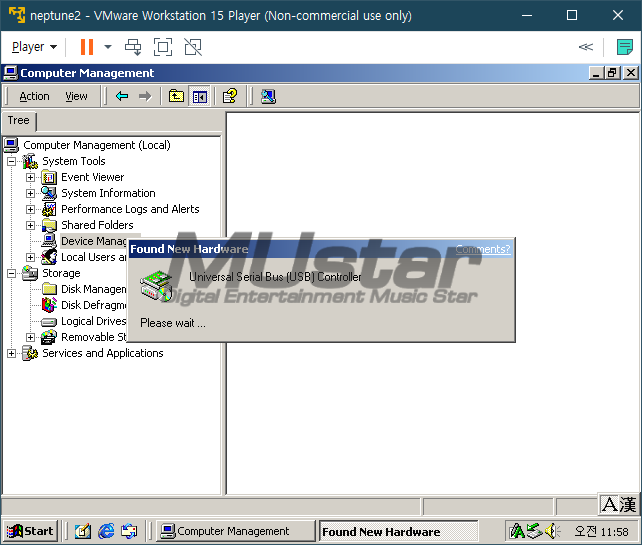Switch to Computer Management taskbar button

[x=235, y=531]
